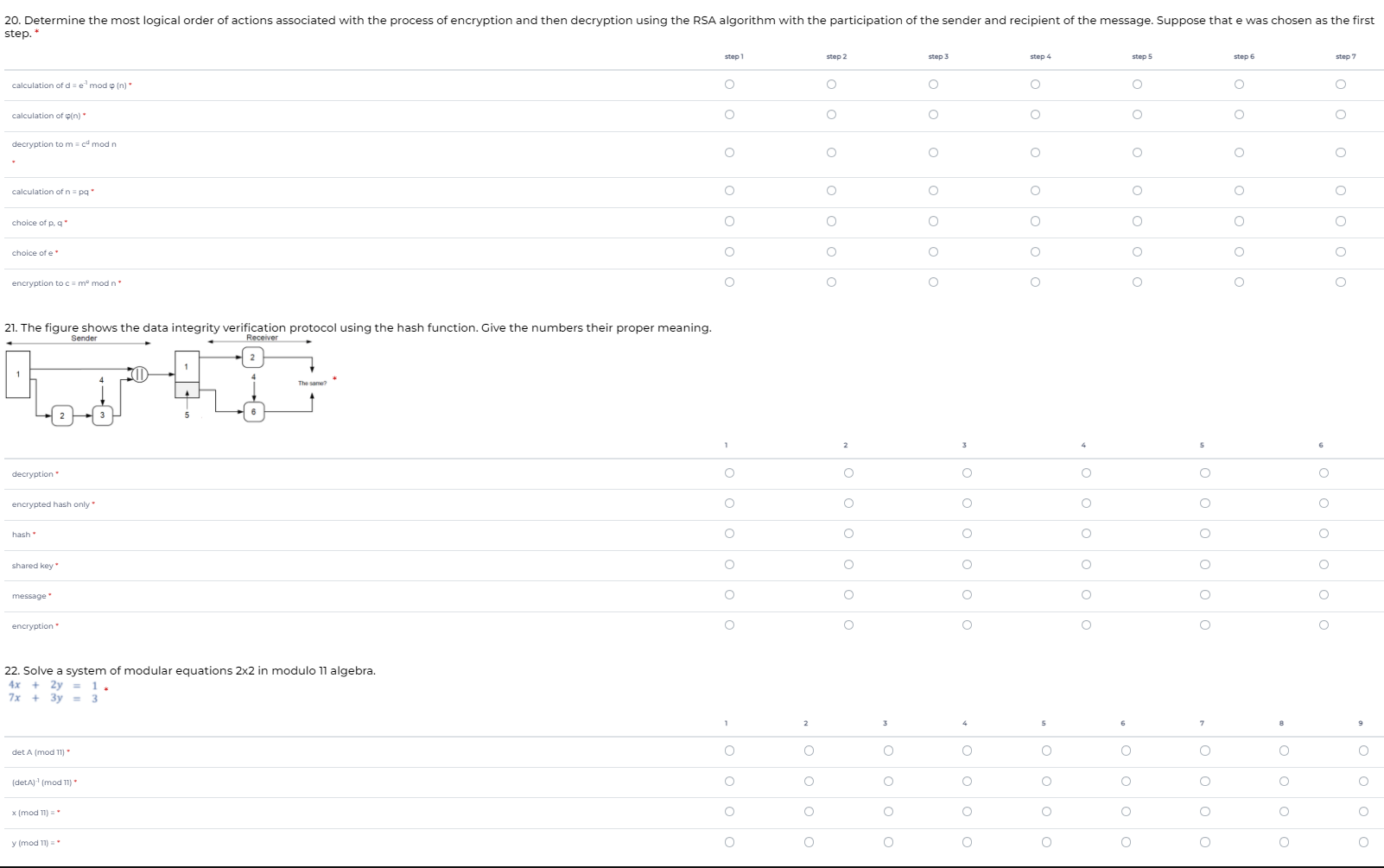Mark step 1 for choice of p, q

point(730,221)
